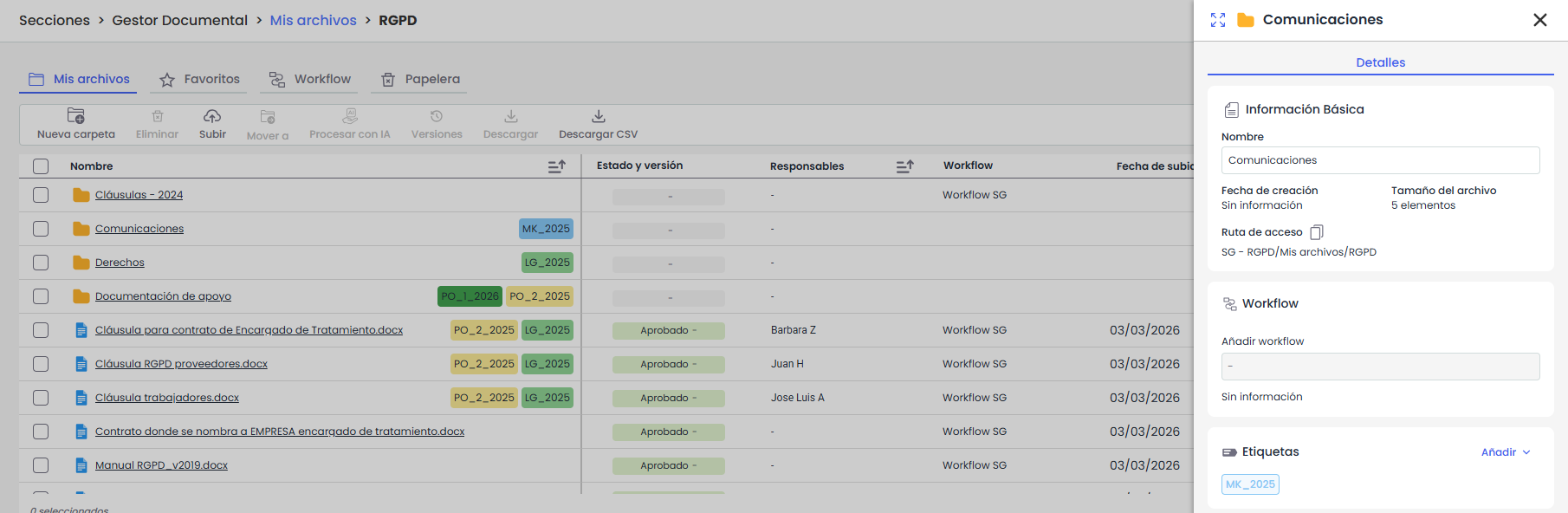1568x513 pixels.
Task: Click the Subir upload icon
Action: tap(212, 116)
